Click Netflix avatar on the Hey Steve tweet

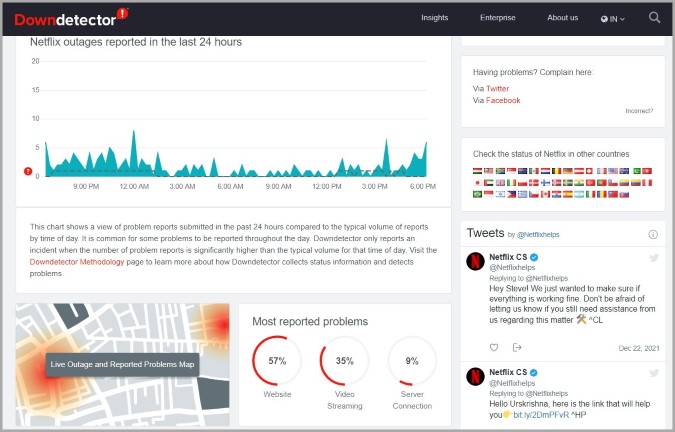(x=476, y=261)
